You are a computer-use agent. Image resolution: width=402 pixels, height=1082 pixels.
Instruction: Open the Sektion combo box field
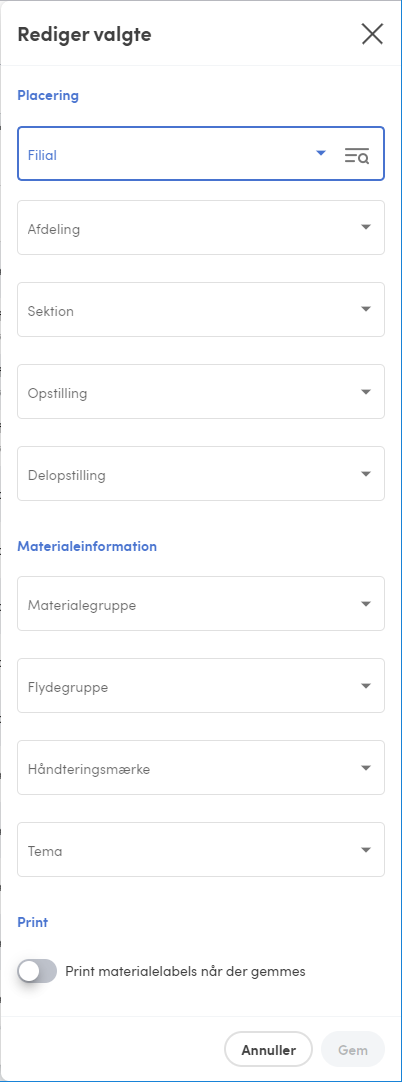coord(201,310)
